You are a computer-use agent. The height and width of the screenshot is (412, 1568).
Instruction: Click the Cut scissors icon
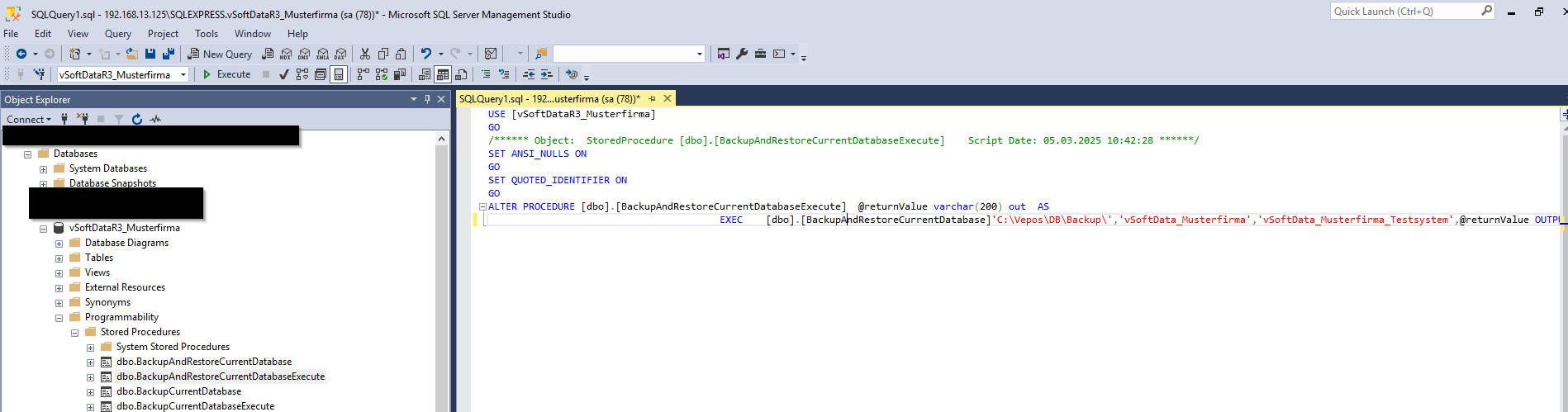point(365,54)
